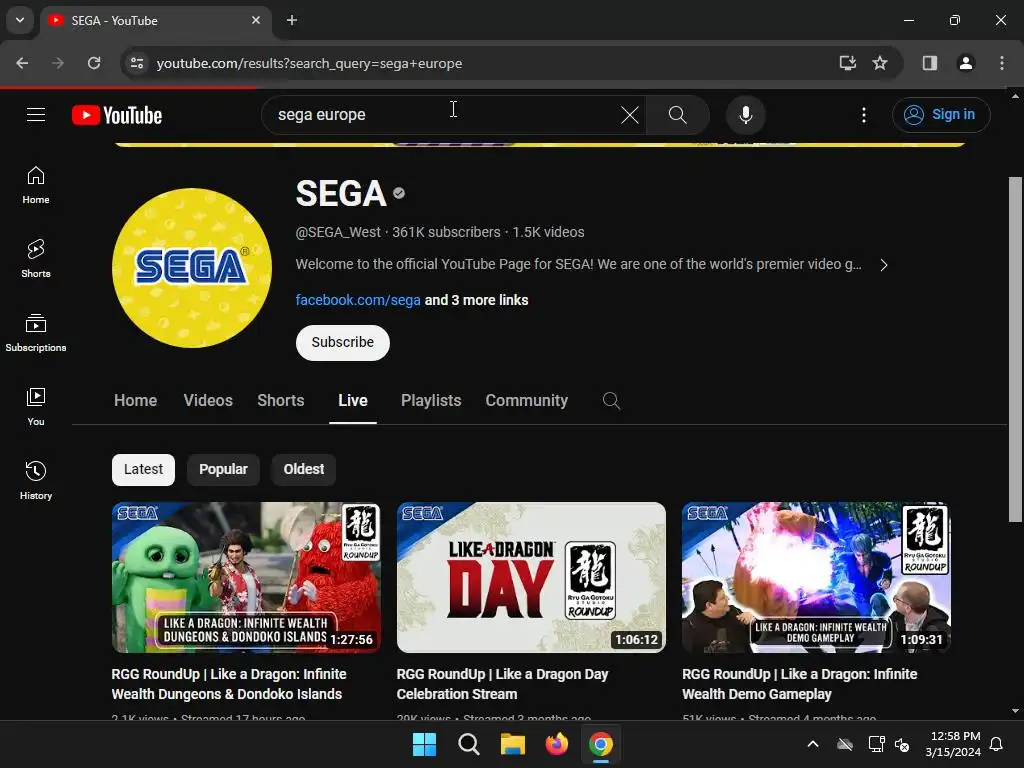The width and height of the screenshot is (1024, 768).
Task: Open File Explorer from the taskbar
Action: pyautogui.click(x=513, y=744)
